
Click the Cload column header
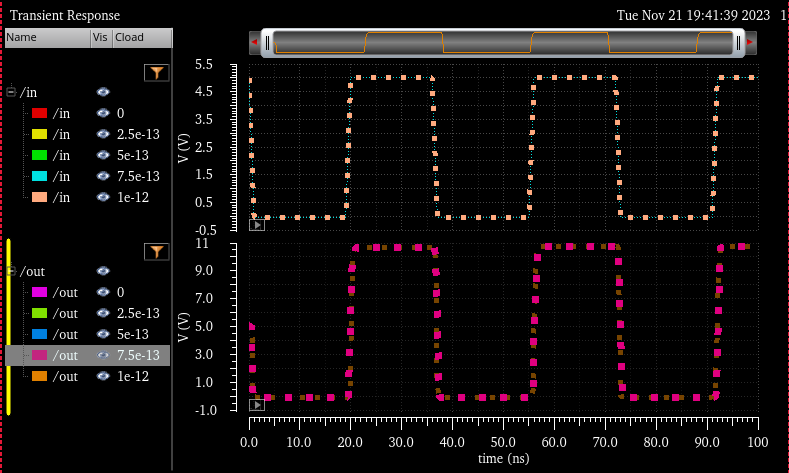click(x=140, y=37)
